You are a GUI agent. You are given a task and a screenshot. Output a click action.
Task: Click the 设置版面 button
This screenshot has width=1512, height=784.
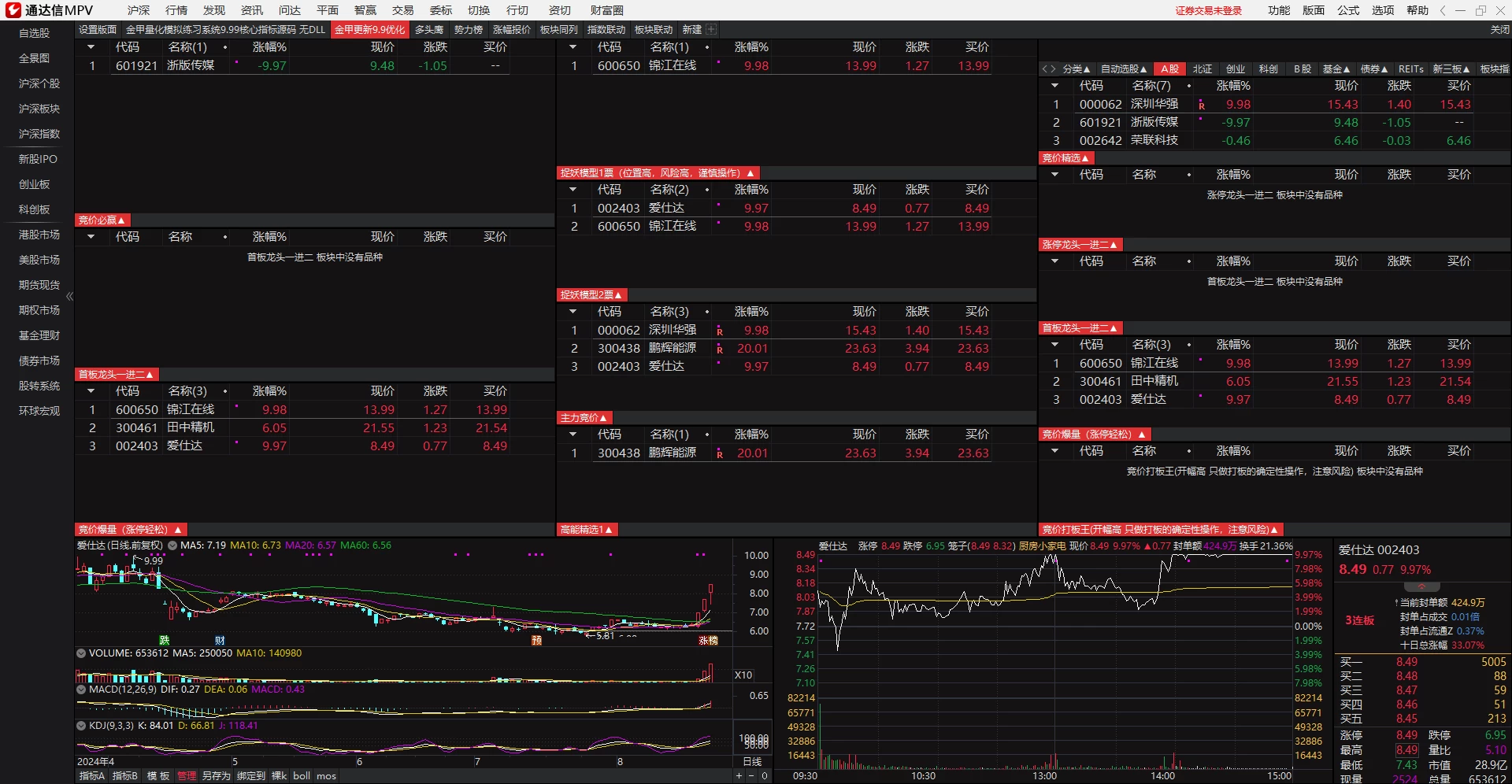[98, 30]
